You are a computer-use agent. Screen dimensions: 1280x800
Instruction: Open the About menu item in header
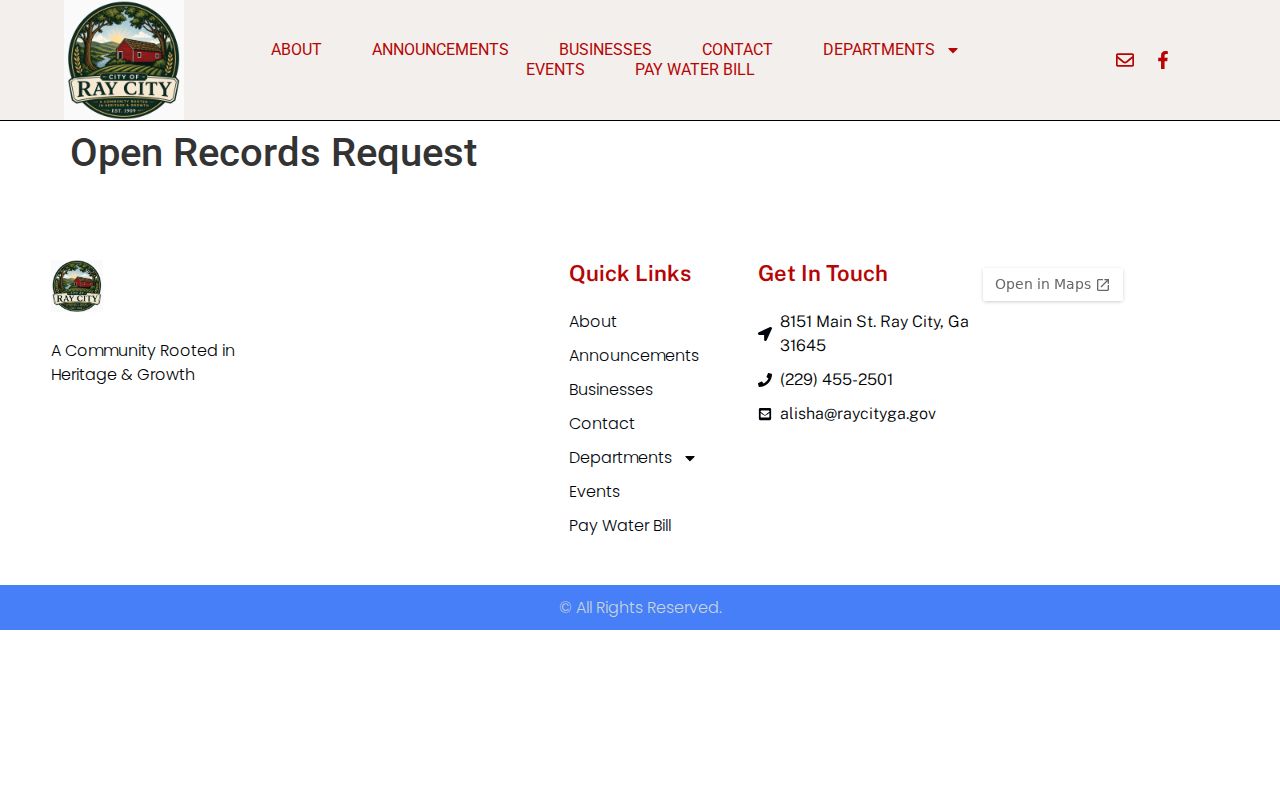(x=296, y=50)
